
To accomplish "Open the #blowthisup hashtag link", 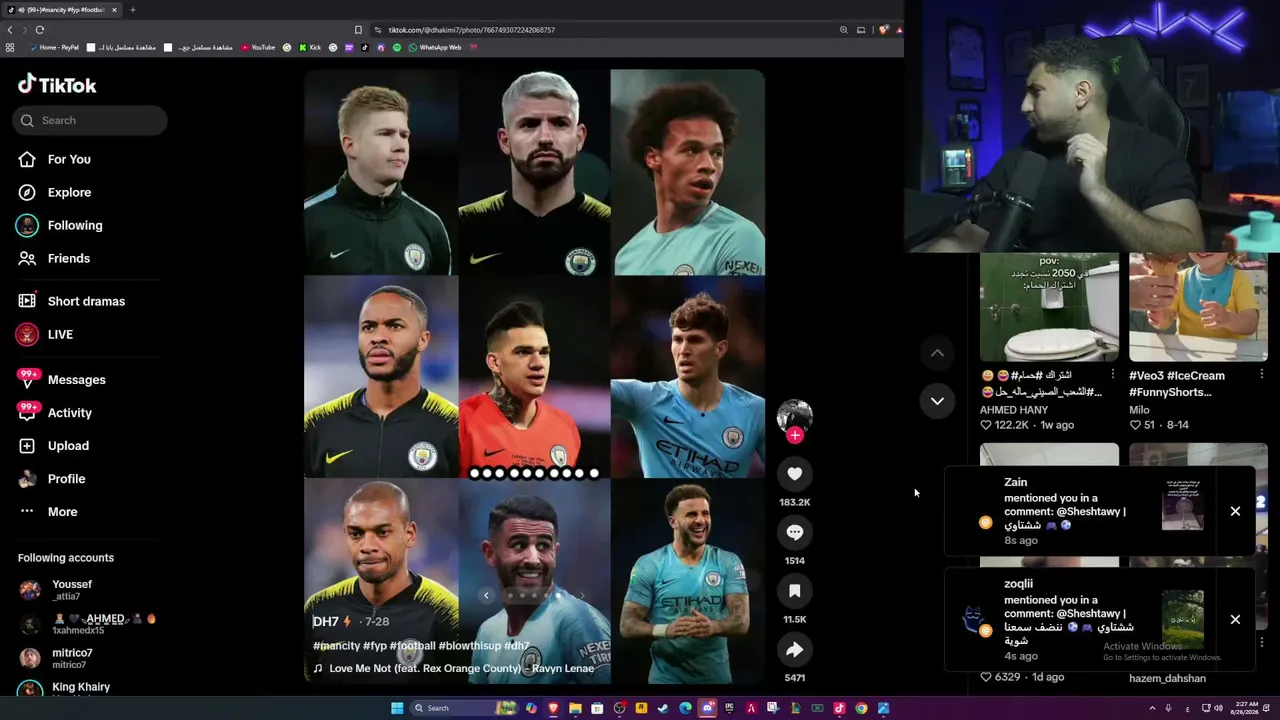I will (470, 646).
